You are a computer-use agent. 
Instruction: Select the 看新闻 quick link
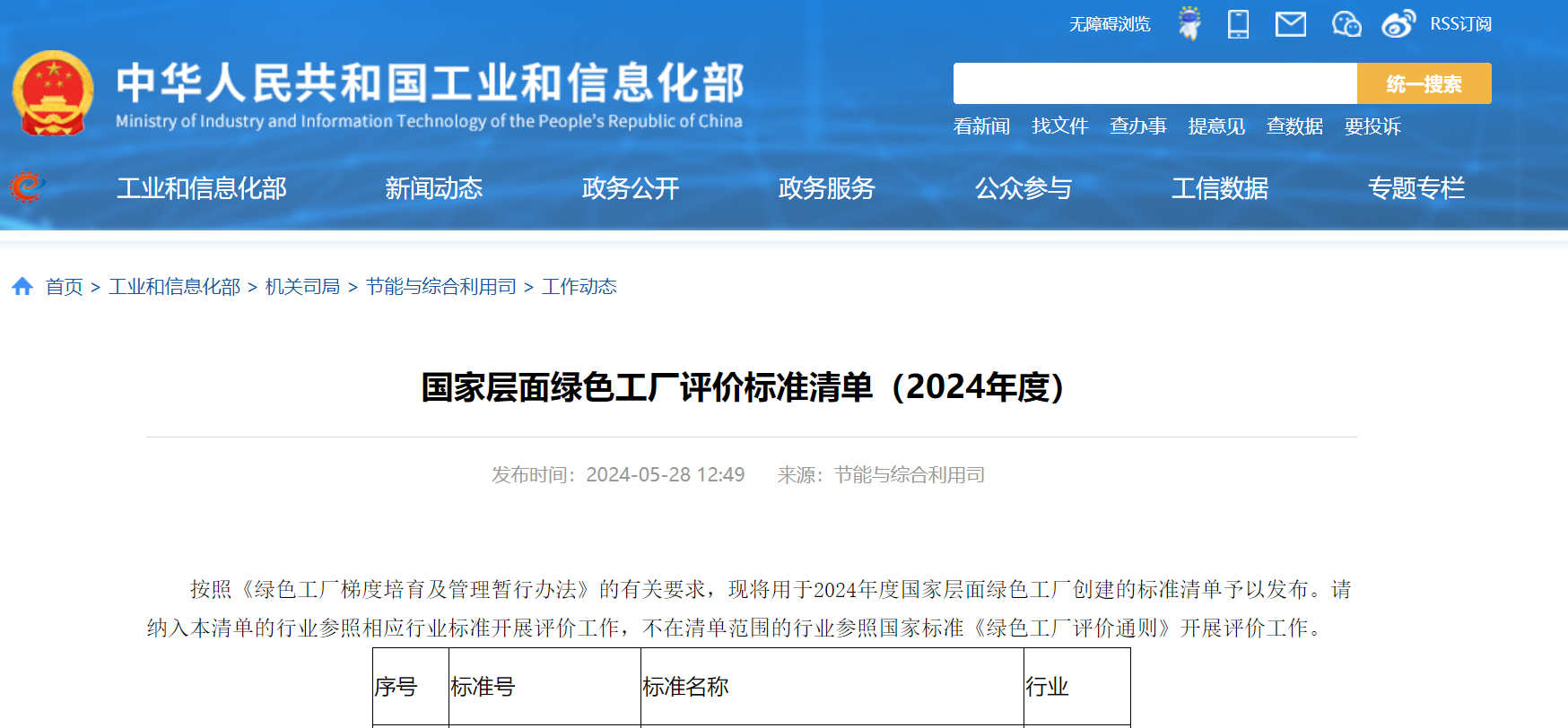981,126
